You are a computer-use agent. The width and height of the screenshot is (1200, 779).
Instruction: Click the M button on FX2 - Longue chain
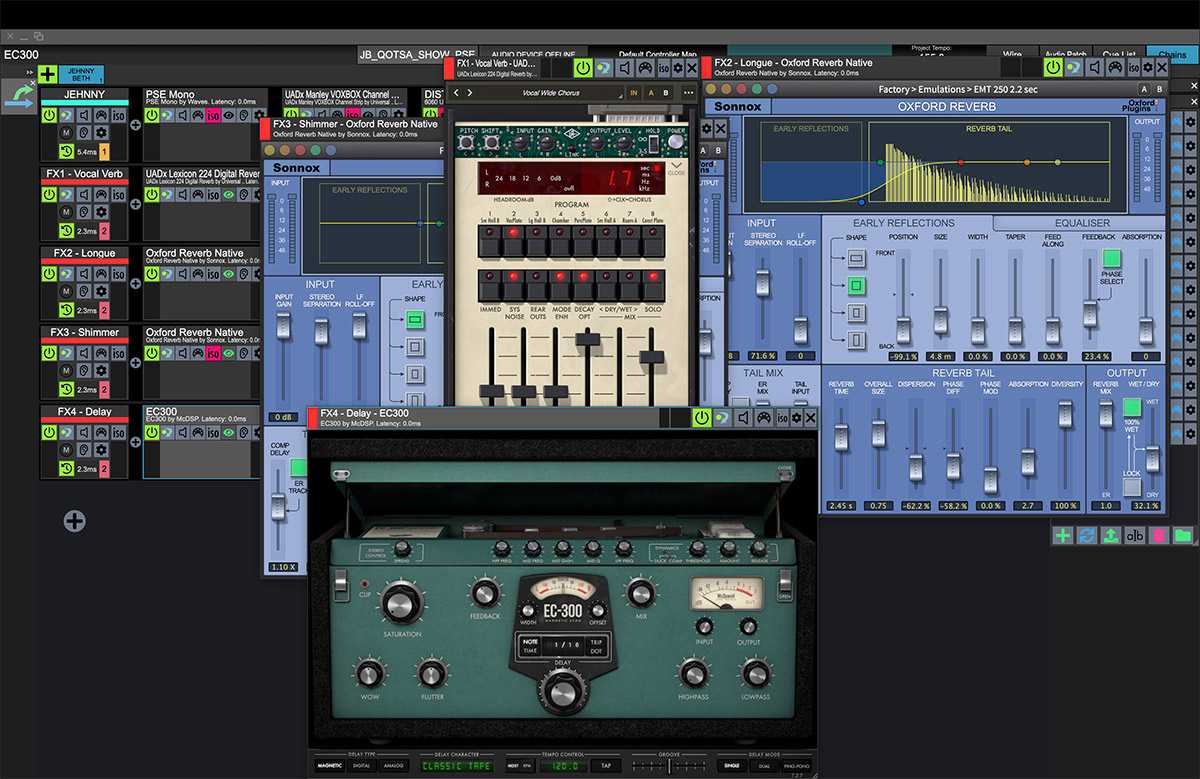click(65, 291)
